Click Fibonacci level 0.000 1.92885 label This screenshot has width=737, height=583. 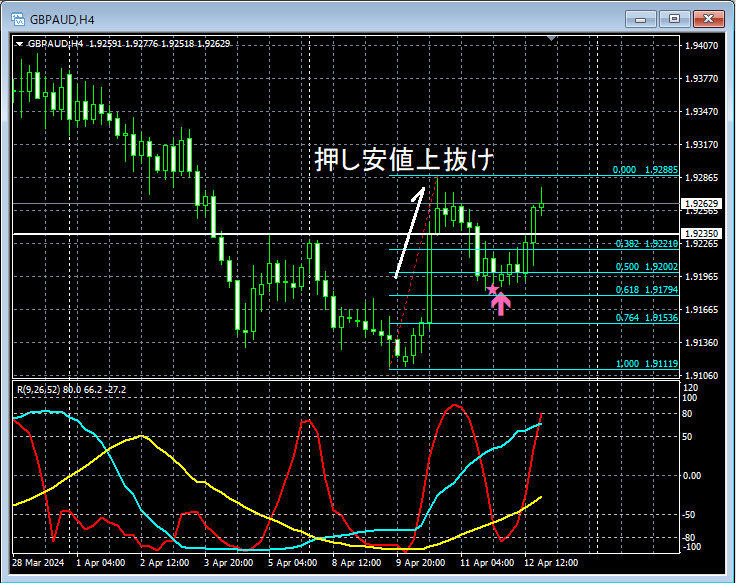coord(645,170)
